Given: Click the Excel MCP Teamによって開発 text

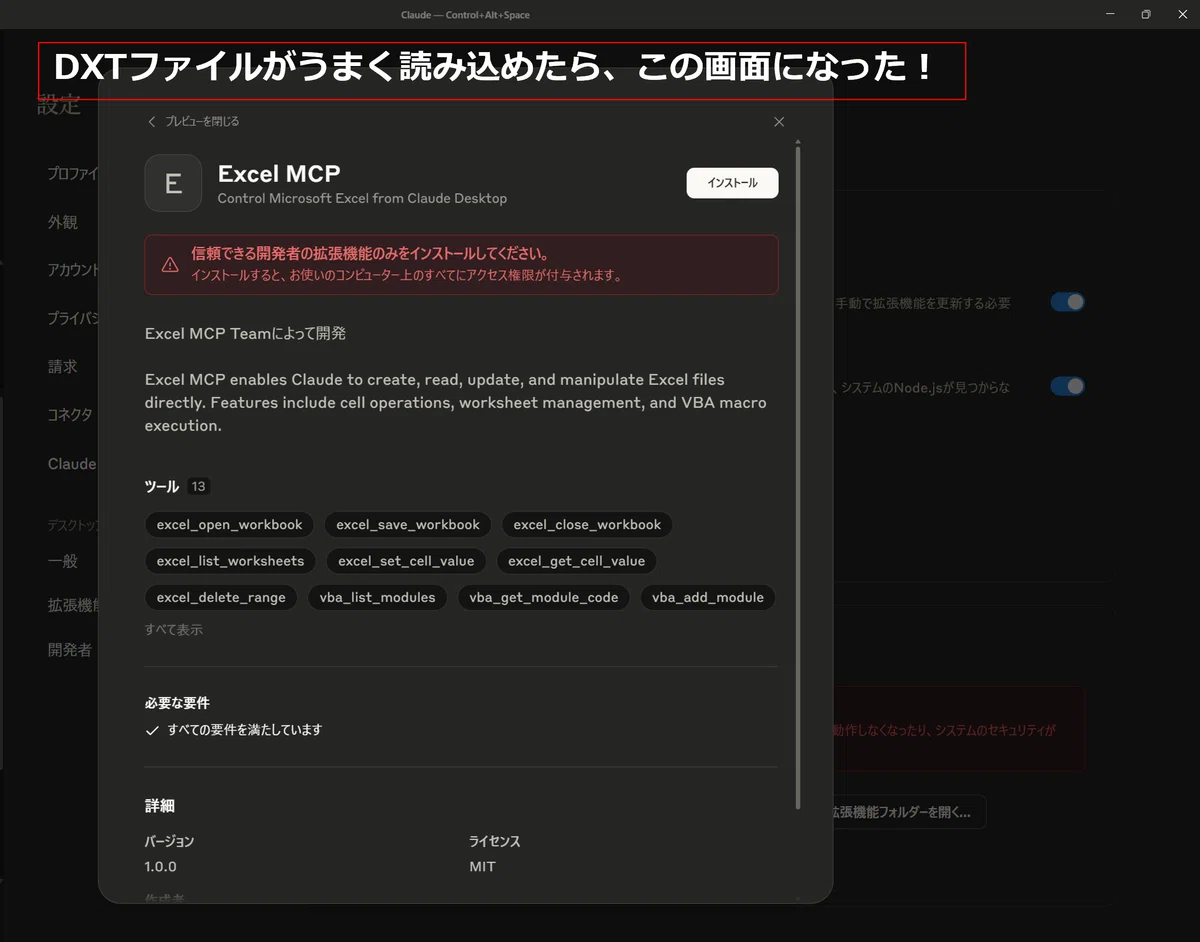Looking at the screenshot, I should (x=246, y=333).
